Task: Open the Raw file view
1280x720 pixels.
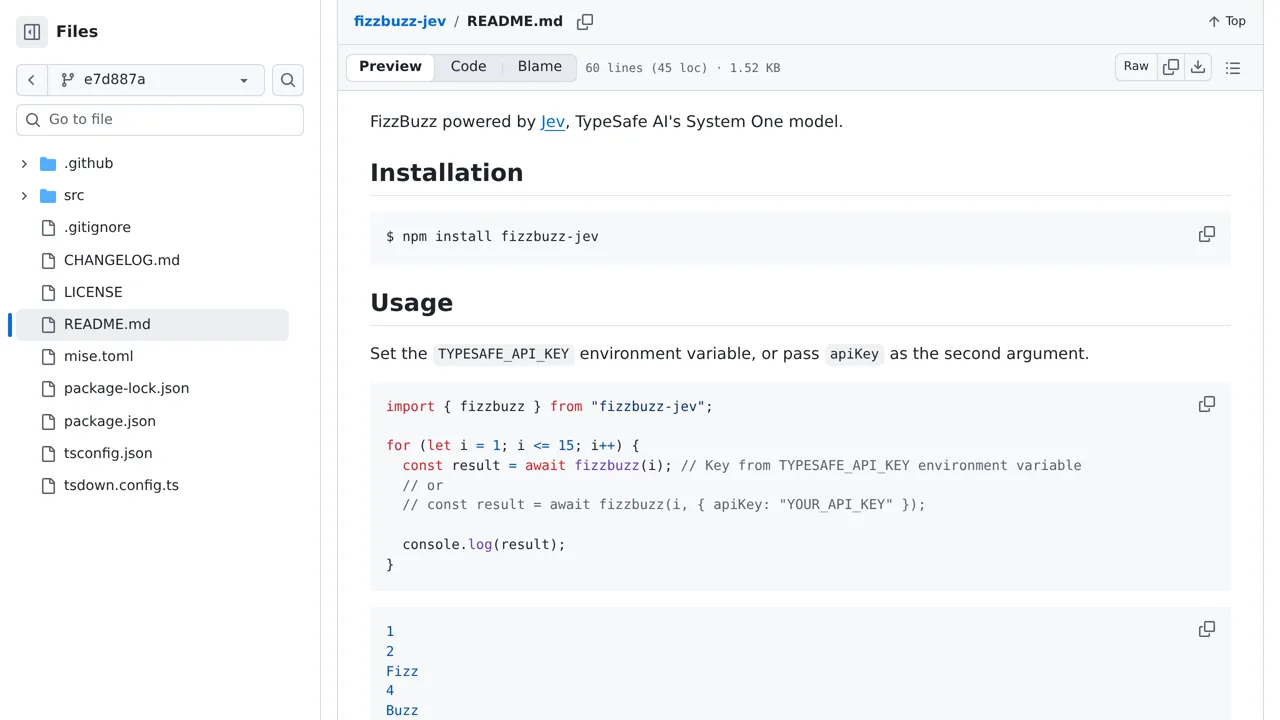Action: [x=1136, y=67]
